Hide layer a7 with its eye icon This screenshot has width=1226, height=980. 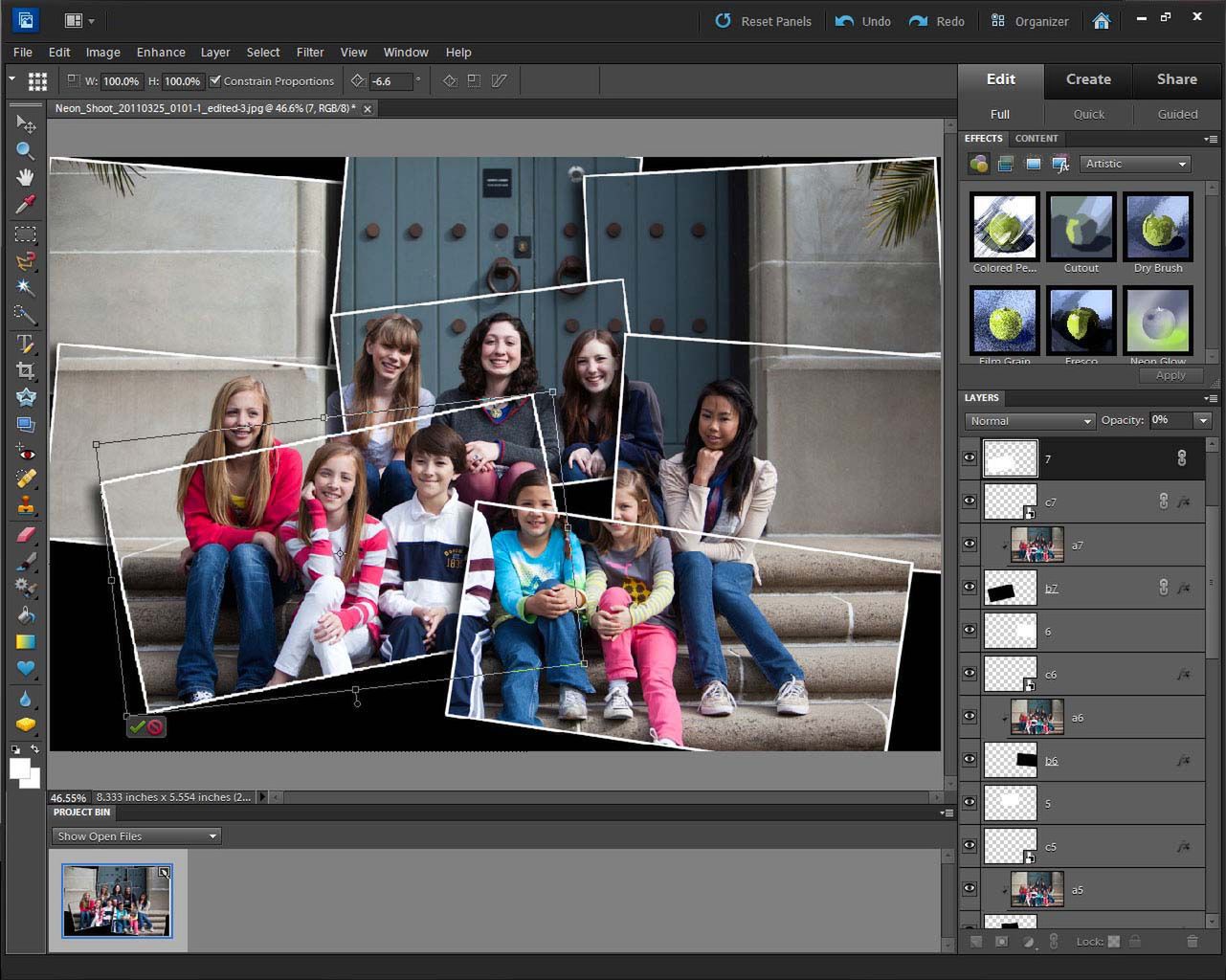970,545
